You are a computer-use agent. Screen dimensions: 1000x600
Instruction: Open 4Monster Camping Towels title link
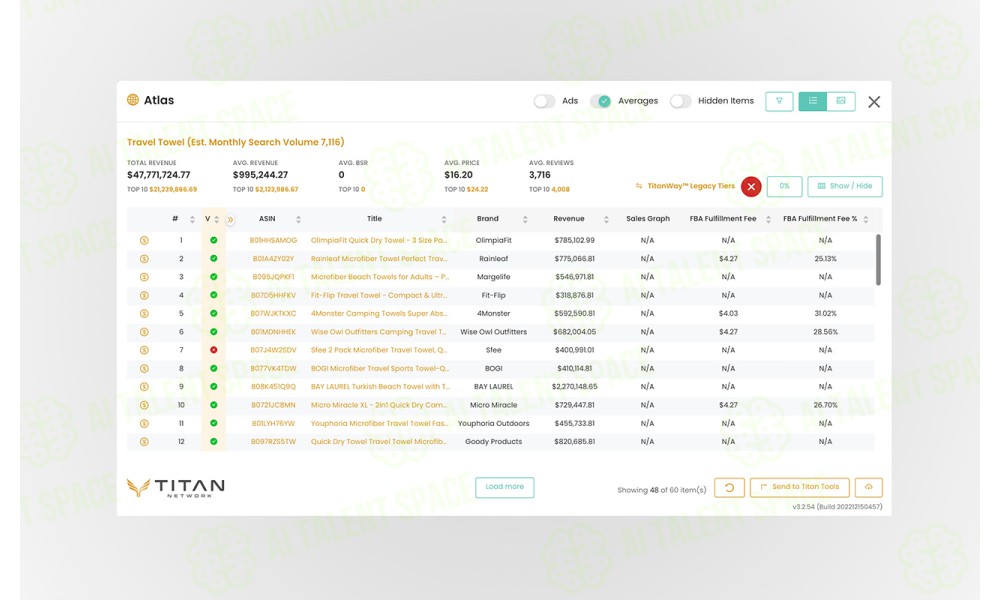pos(379,314)
